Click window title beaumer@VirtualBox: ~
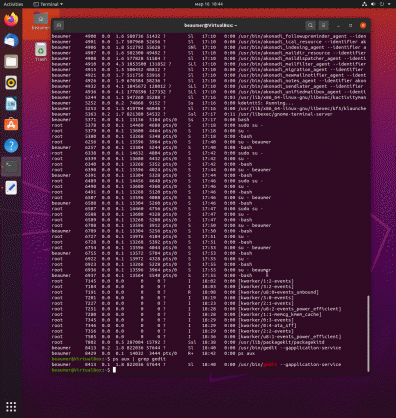 (x=210, y=25)
